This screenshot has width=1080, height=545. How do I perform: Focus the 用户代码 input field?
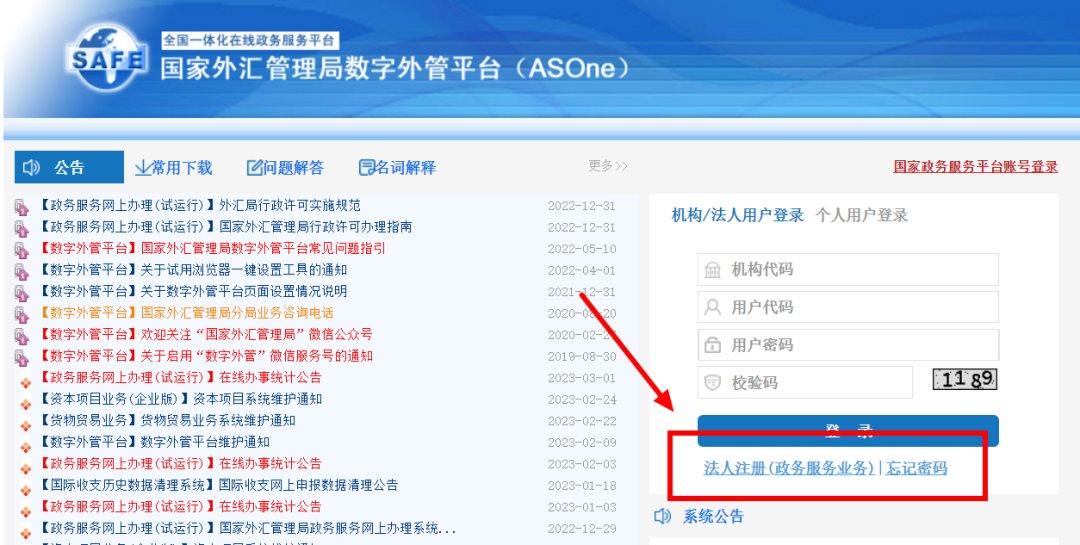coord(848,307)
